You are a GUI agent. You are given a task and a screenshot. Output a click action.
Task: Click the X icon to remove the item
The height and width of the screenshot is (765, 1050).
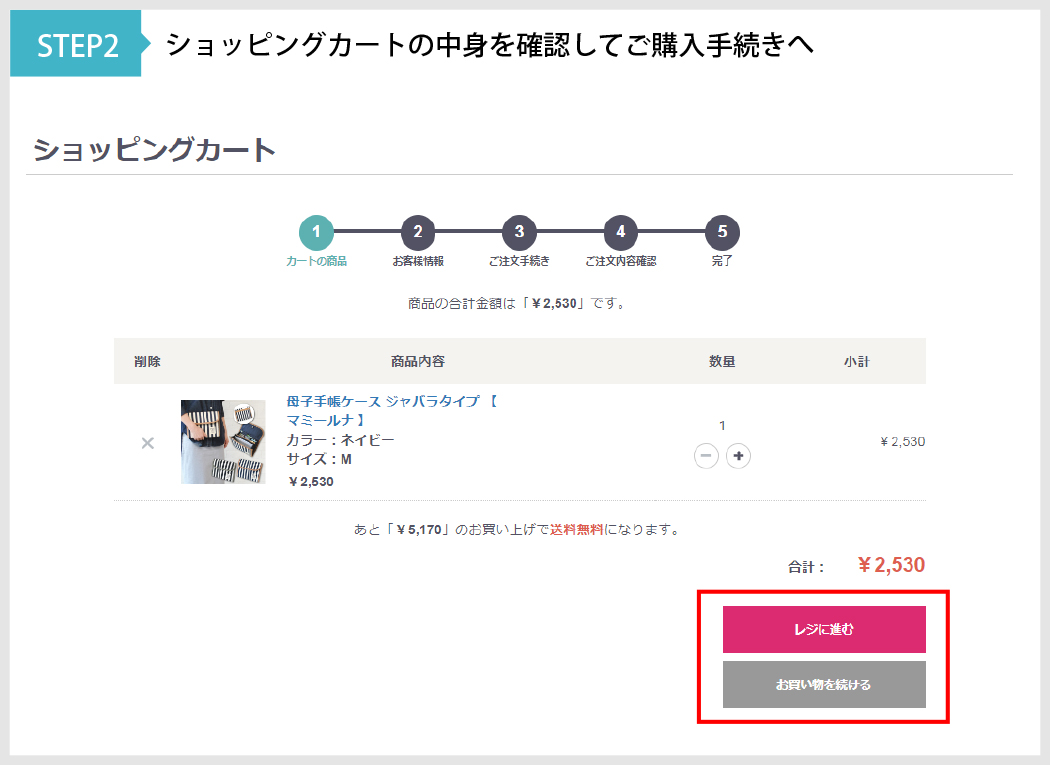point(148,443)
